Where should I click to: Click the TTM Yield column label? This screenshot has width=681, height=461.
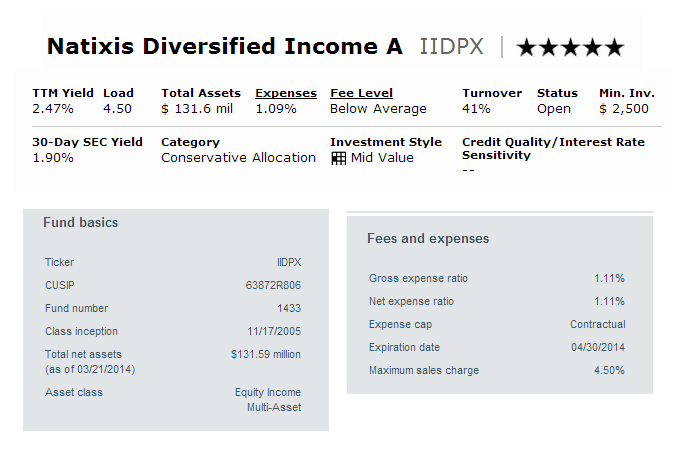pos(63,93)
